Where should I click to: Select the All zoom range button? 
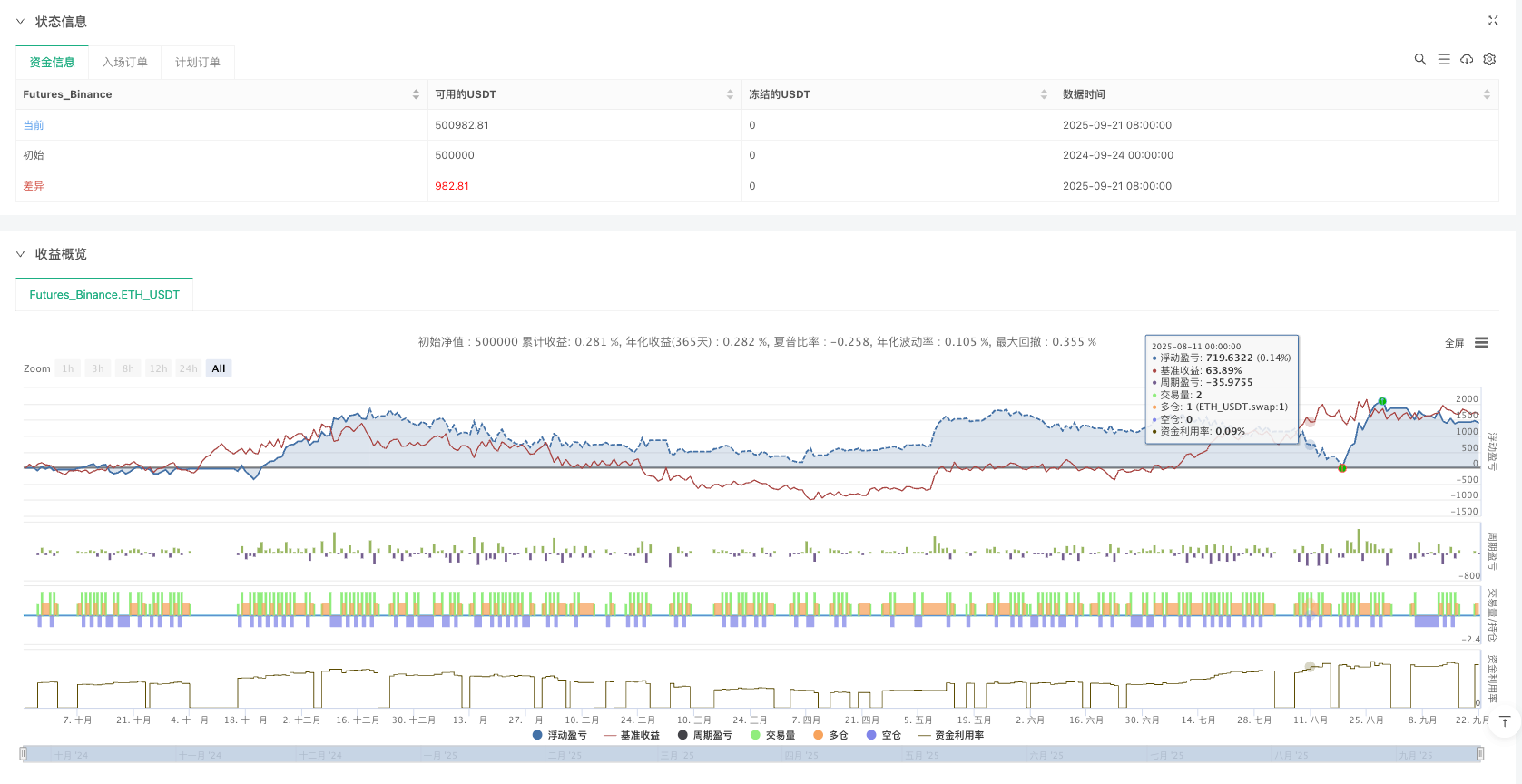(219, 368)
